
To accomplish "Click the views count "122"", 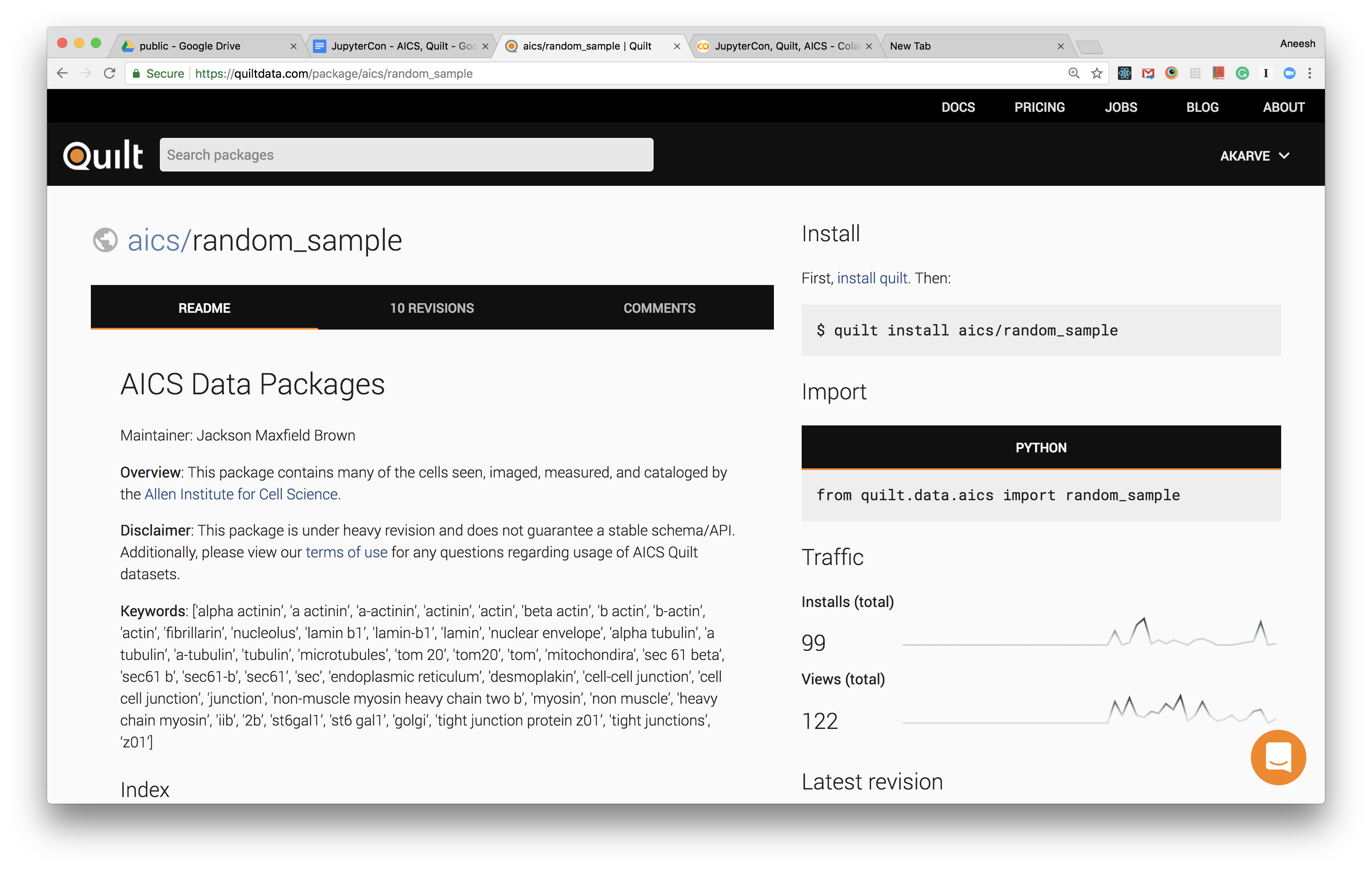I will coord(819,721).
